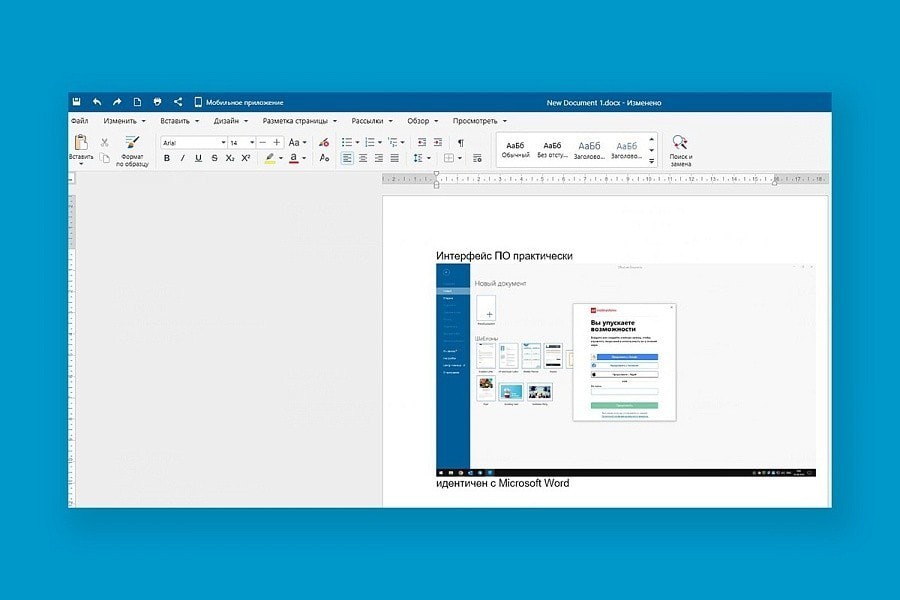Open the borders dropdown
Image resolution: width=900 pixels, height=600 pixels.
pos(453,158)
